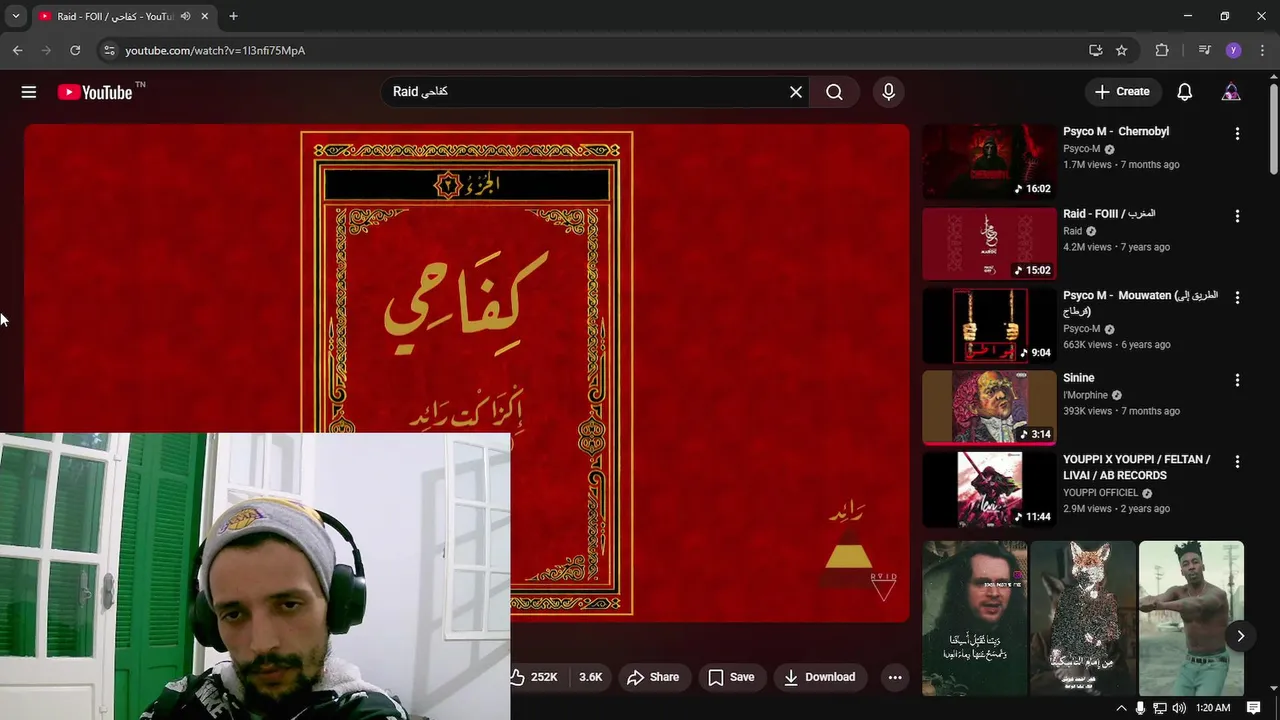1280x720 pixels.
Task: Open the YouTube account avatar menu
Action: pos(1231,92)
